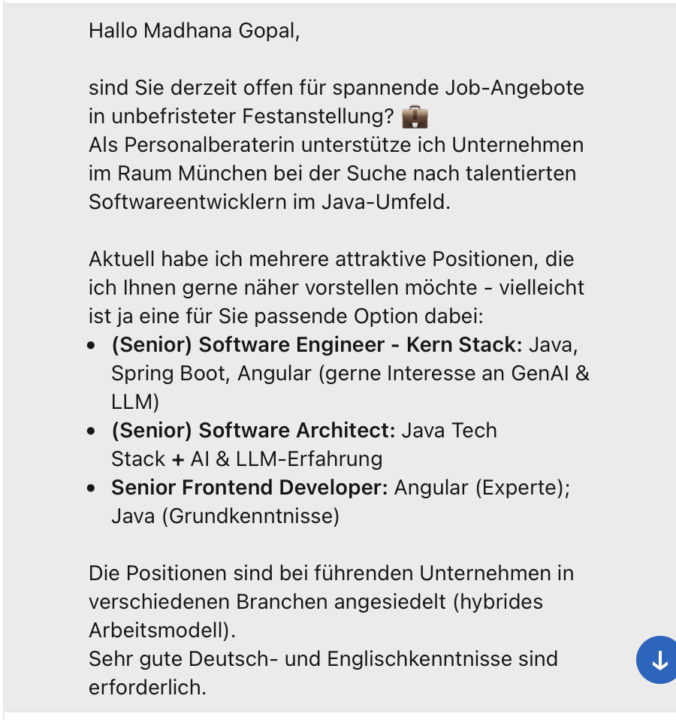Click the word 'Arbeitsmodell).'
The width and height of the screenshot is (676, 720).
click(x=162, y=630)
